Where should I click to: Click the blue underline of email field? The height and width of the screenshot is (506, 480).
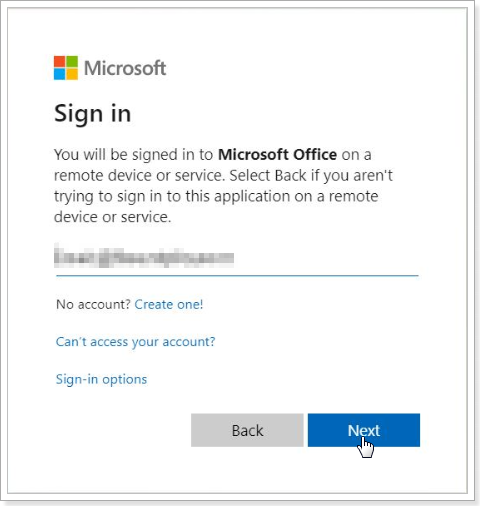(x=237, y=276)
